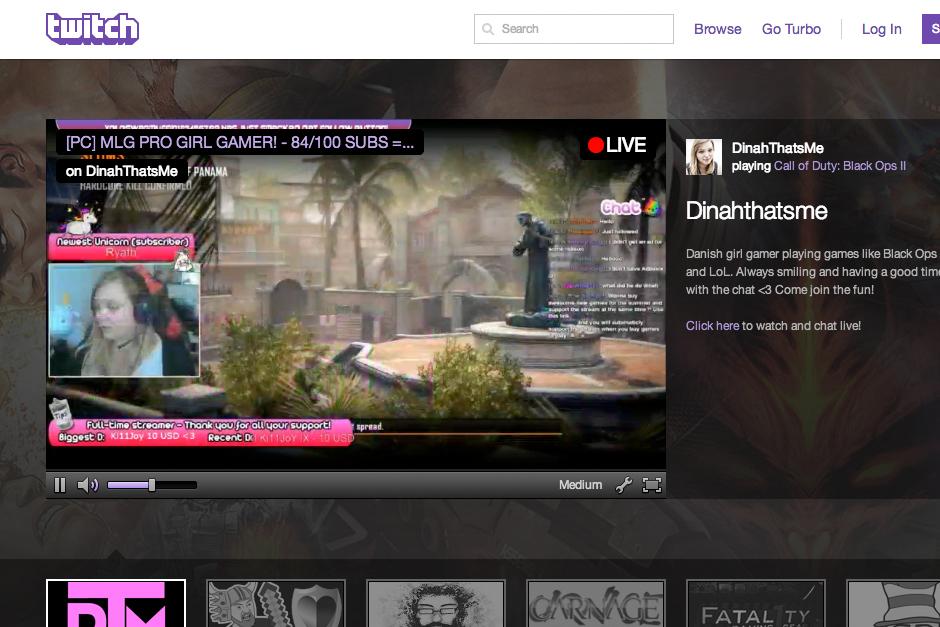940x627 pixels.
Task: Select Go Turbo from the navigation
Action: (x=791, y=29)
